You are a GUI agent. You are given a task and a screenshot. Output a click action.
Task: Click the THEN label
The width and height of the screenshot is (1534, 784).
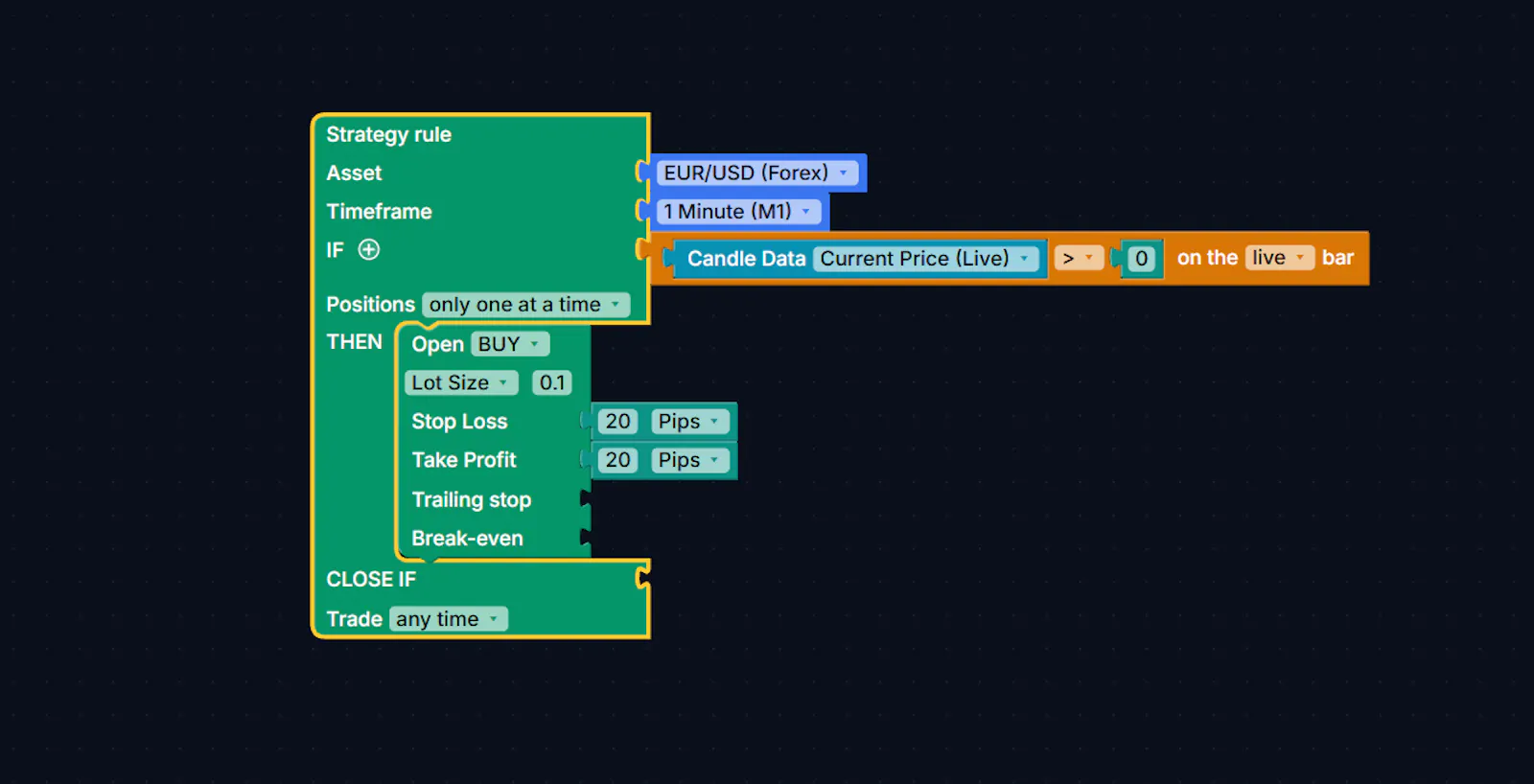pos(354,342)
